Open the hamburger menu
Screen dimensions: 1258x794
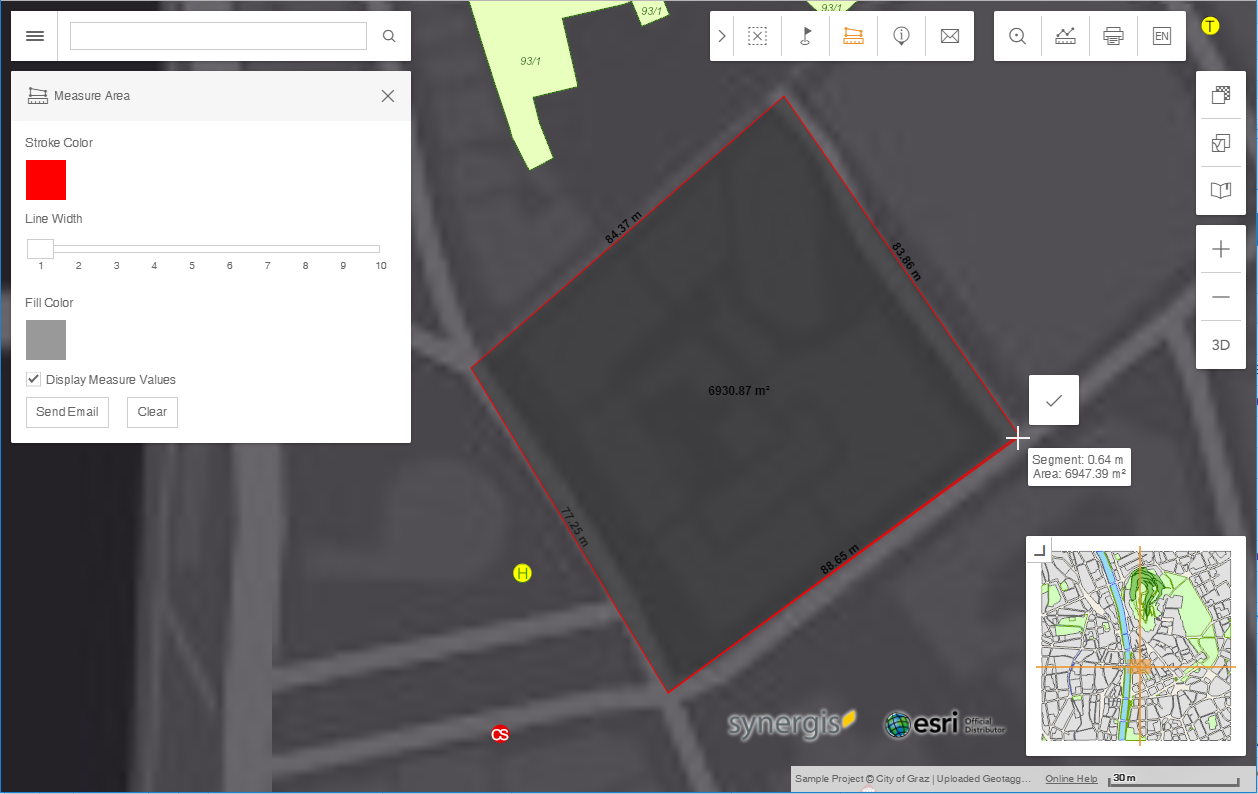(35, 35)
